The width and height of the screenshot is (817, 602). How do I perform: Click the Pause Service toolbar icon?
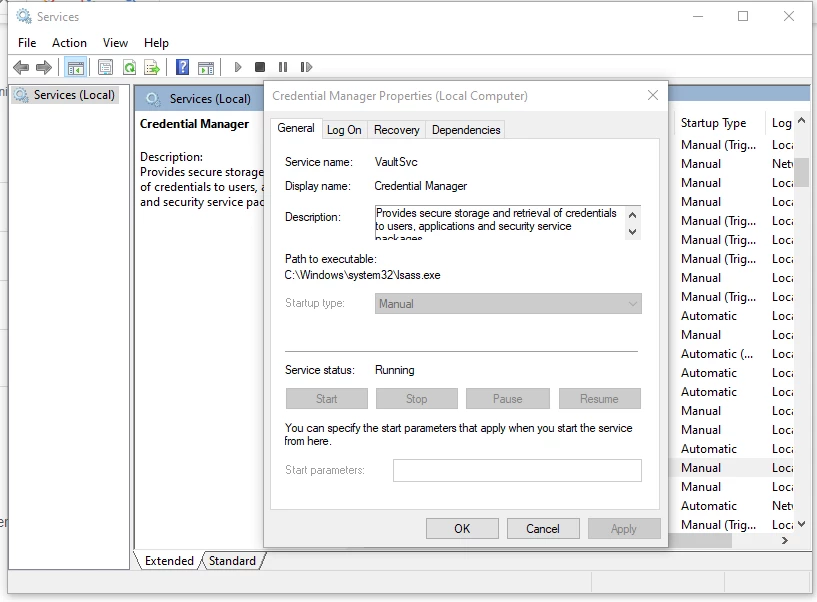point(283,67)
